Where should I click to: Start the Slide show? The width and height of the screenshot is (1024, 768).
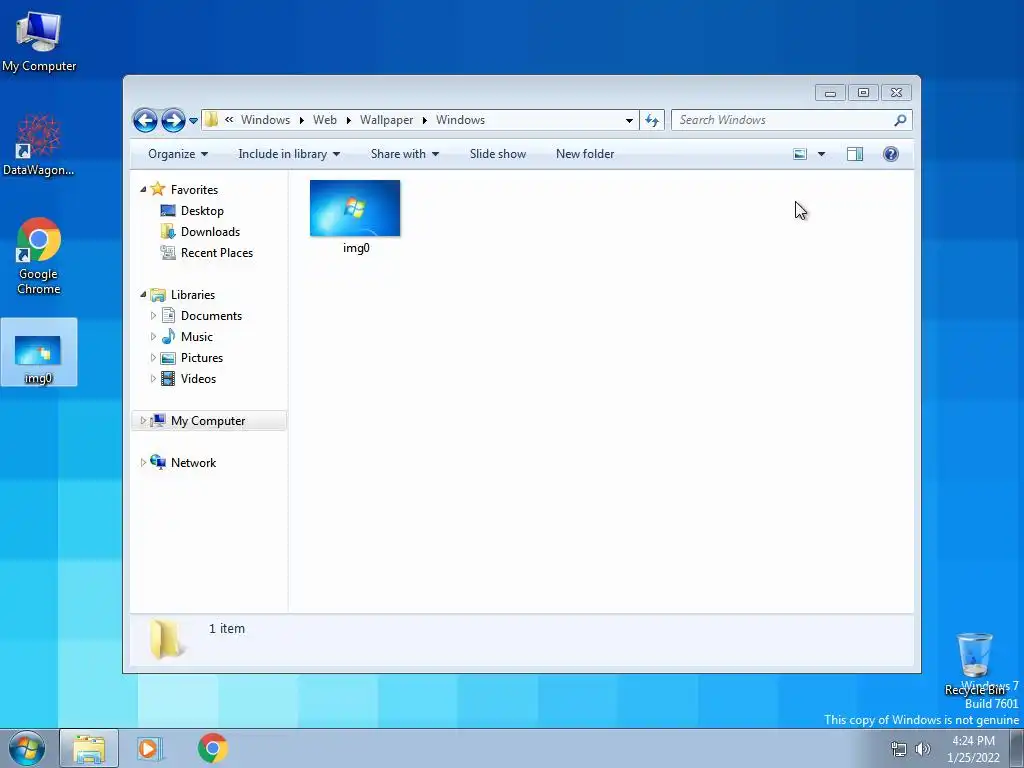pyautogui.click(x=498, y=154)
